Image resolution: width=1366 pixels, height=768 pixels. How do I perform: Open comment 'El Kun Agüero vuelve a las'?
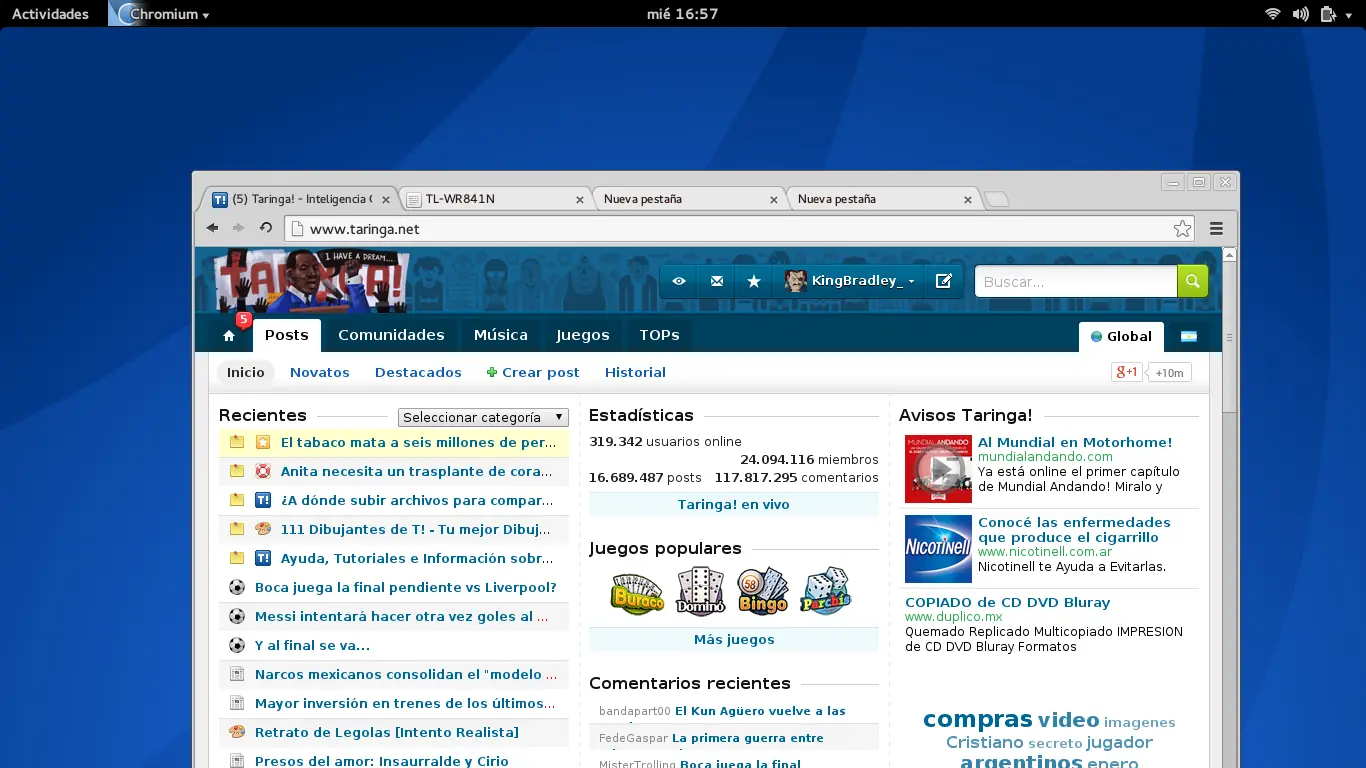point(760,711)
